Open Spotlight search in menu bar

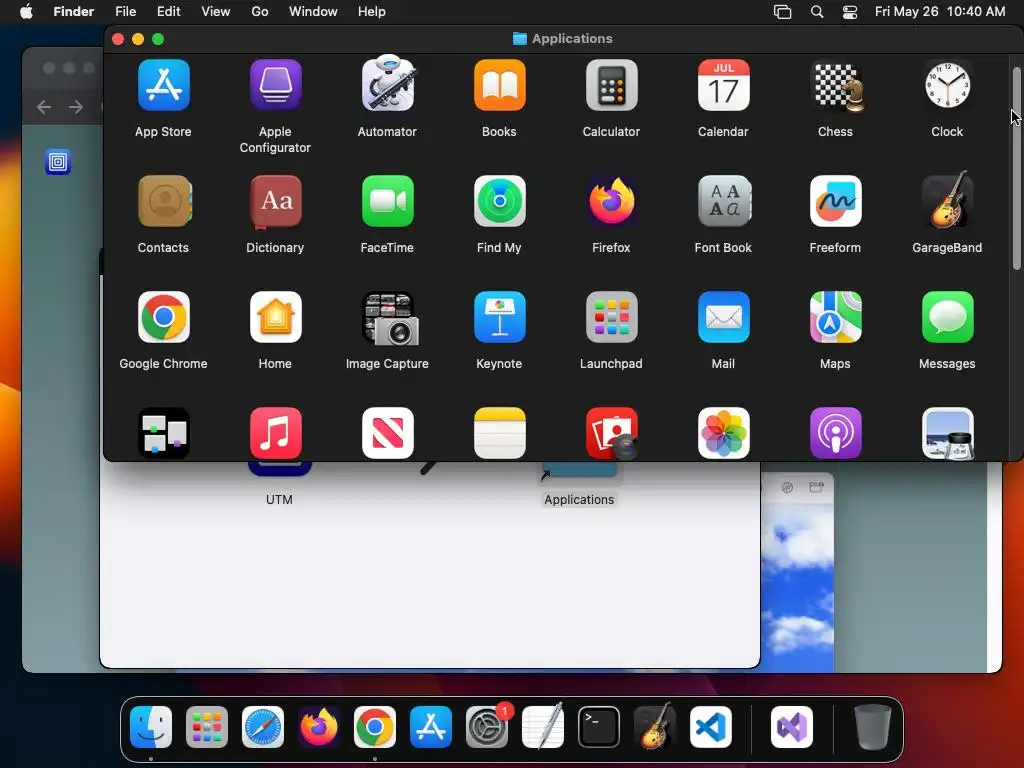point(817,12)
